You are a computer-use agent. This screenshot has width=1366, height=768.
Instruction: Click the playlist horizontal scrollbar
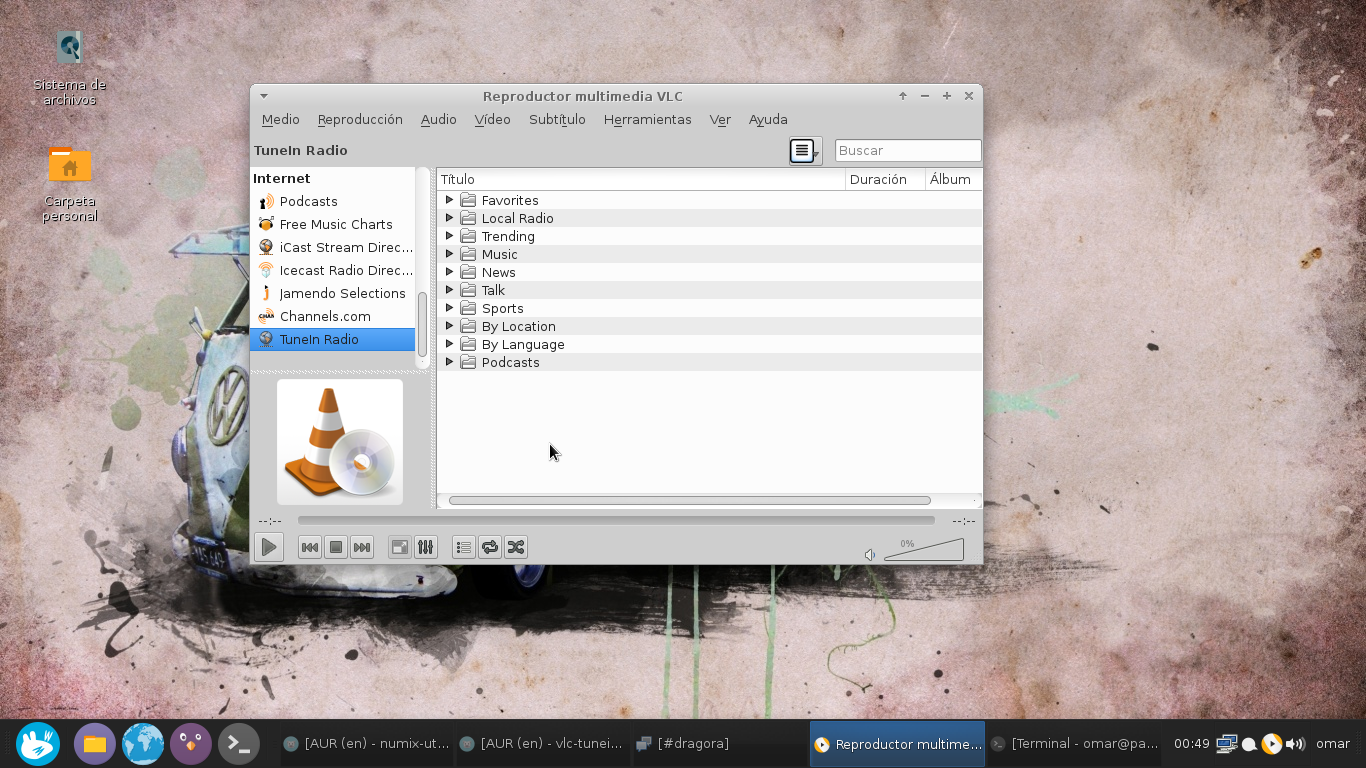pyautogui.click(x=690, y=500)
